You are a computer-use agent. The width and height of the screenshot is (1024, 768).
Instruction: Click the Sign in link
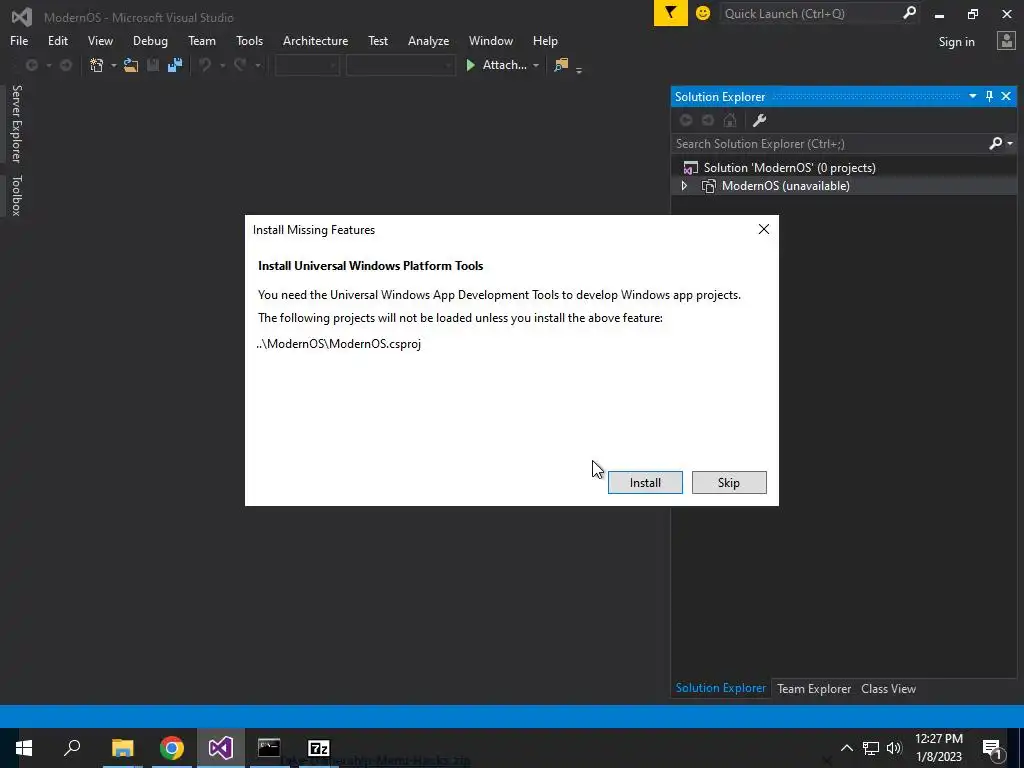point(956,42)
